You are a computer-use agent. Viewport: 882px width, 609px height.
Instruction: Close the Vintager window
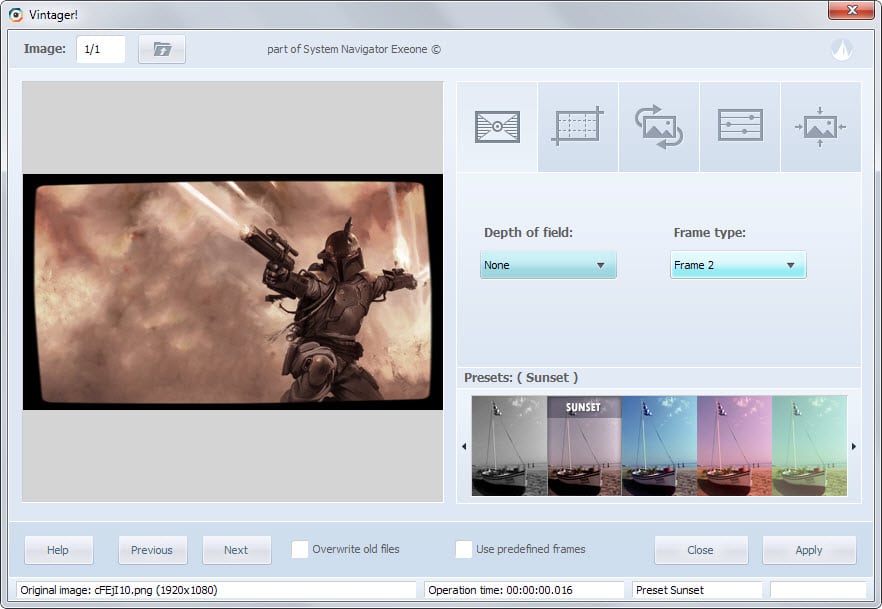click(x=851, y=10)
